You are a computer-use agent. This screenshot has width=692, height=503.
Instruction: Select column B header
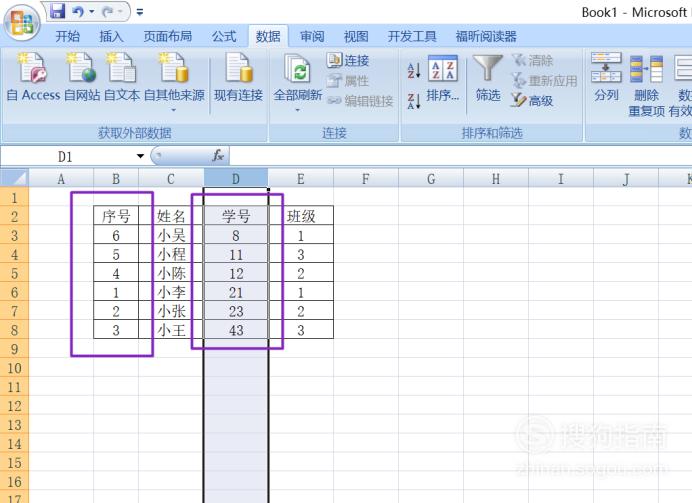coord(116,179)
